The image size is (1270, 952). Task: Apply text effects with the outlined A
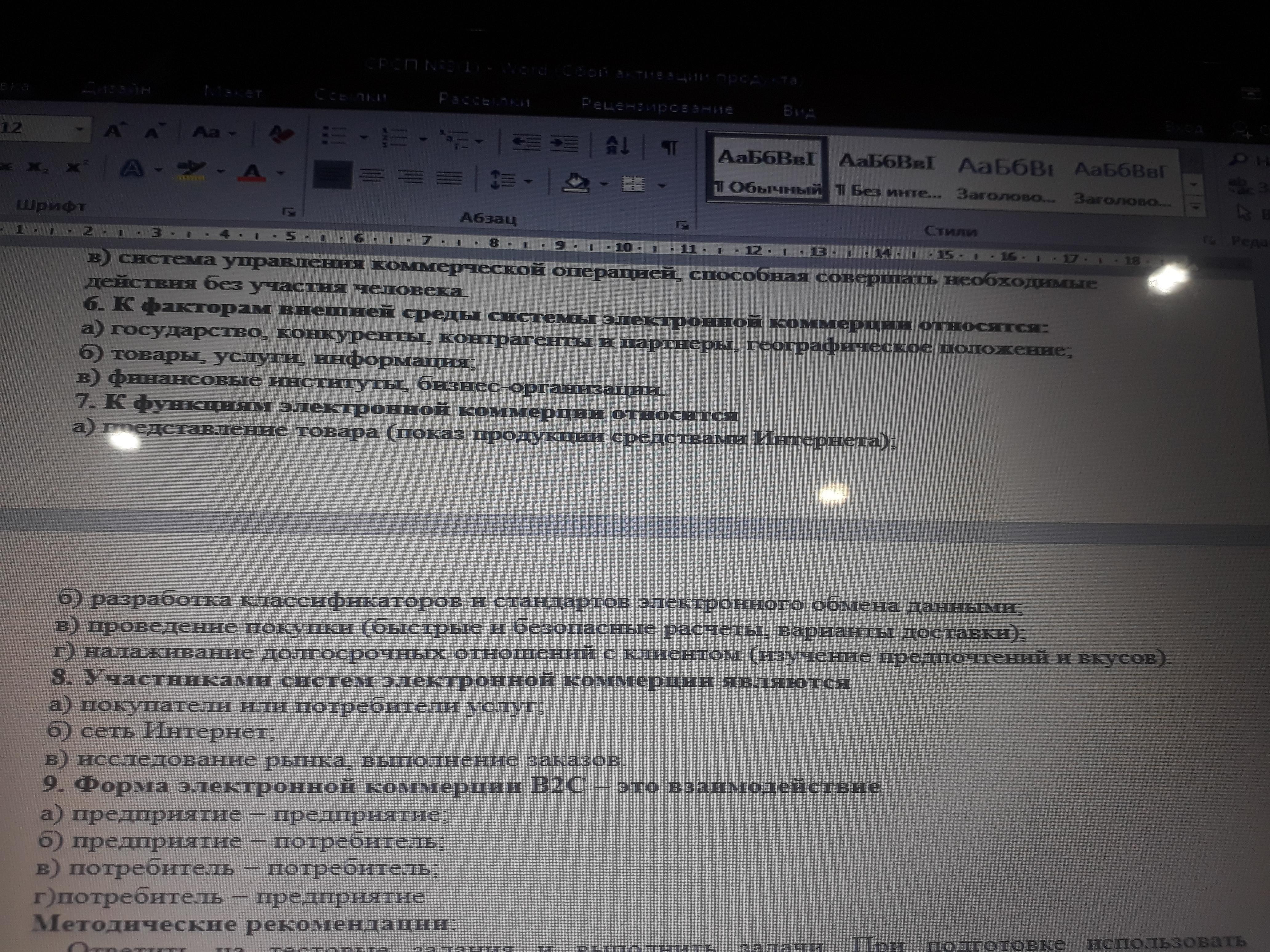tap(133, 169)
